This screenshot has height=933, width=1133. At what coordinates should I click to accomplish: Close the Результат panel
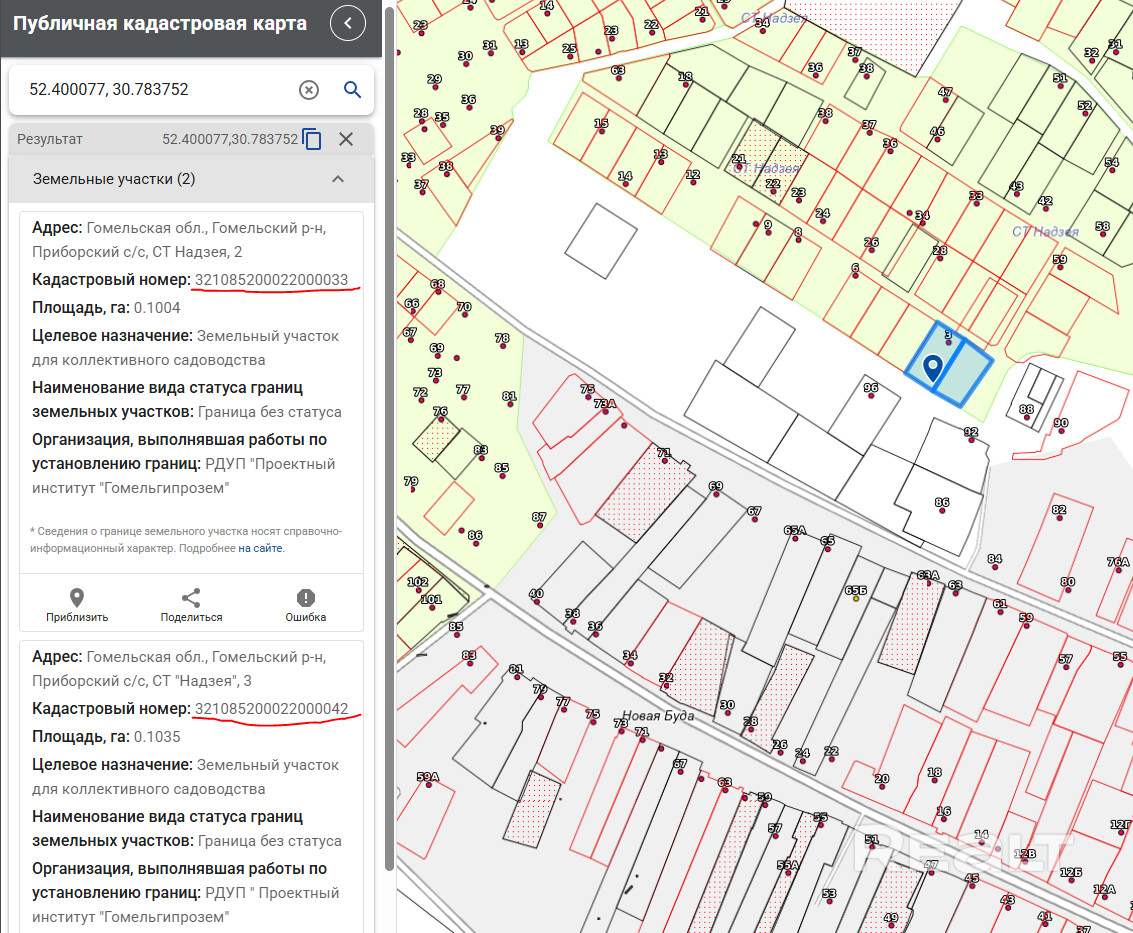(346, 139)
